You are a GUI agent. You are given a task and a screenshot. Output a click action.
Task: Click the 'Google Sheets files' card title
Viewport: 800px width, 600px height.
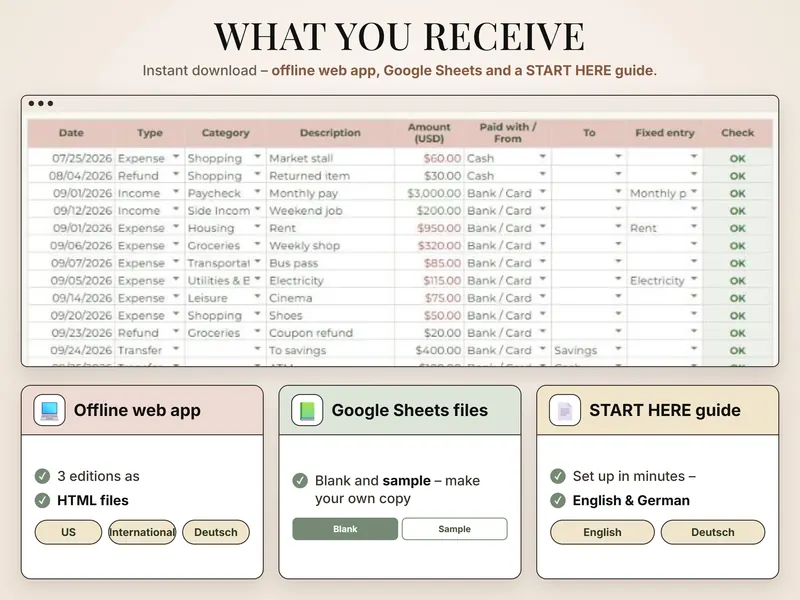(410, 410)
